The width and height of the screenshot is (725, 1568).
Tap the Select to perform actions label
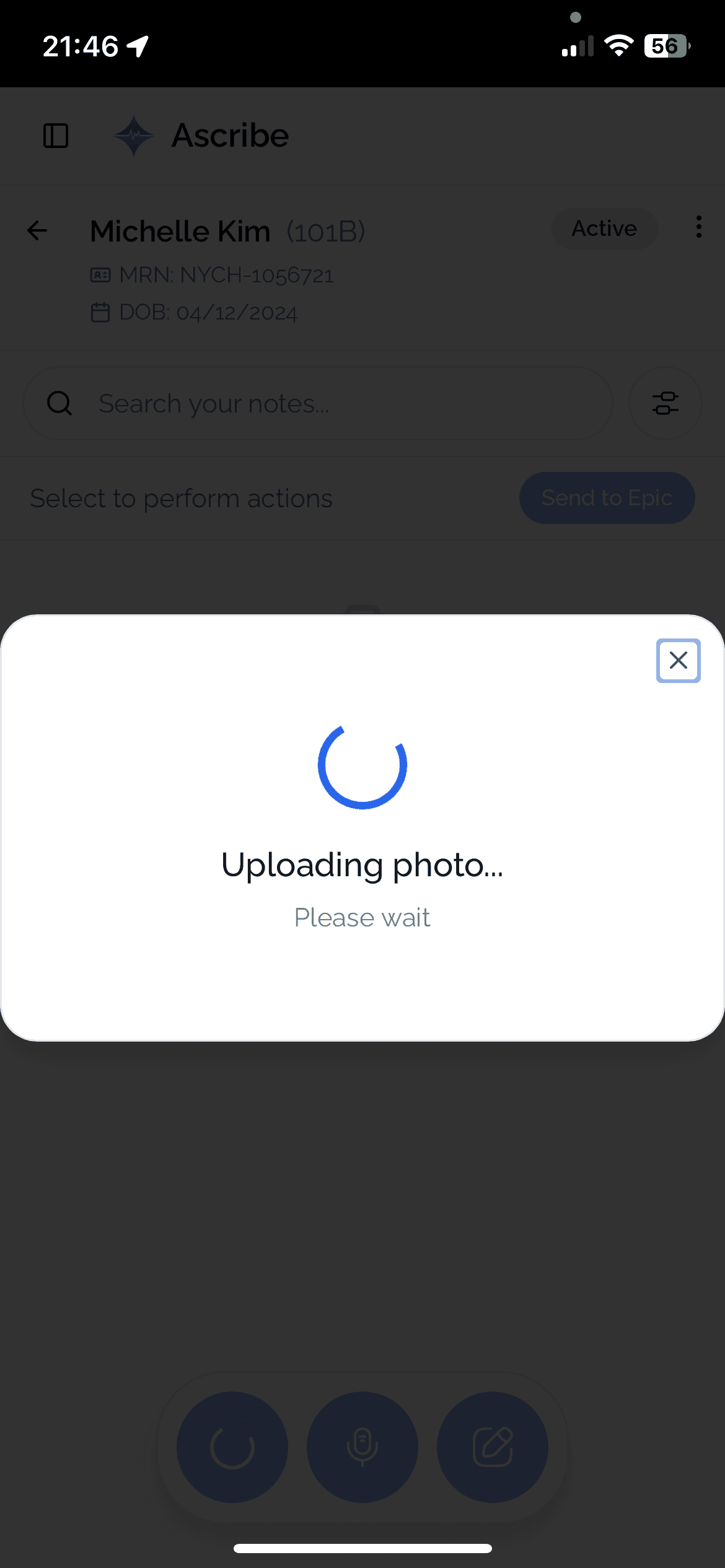click(x=182, y=499)
